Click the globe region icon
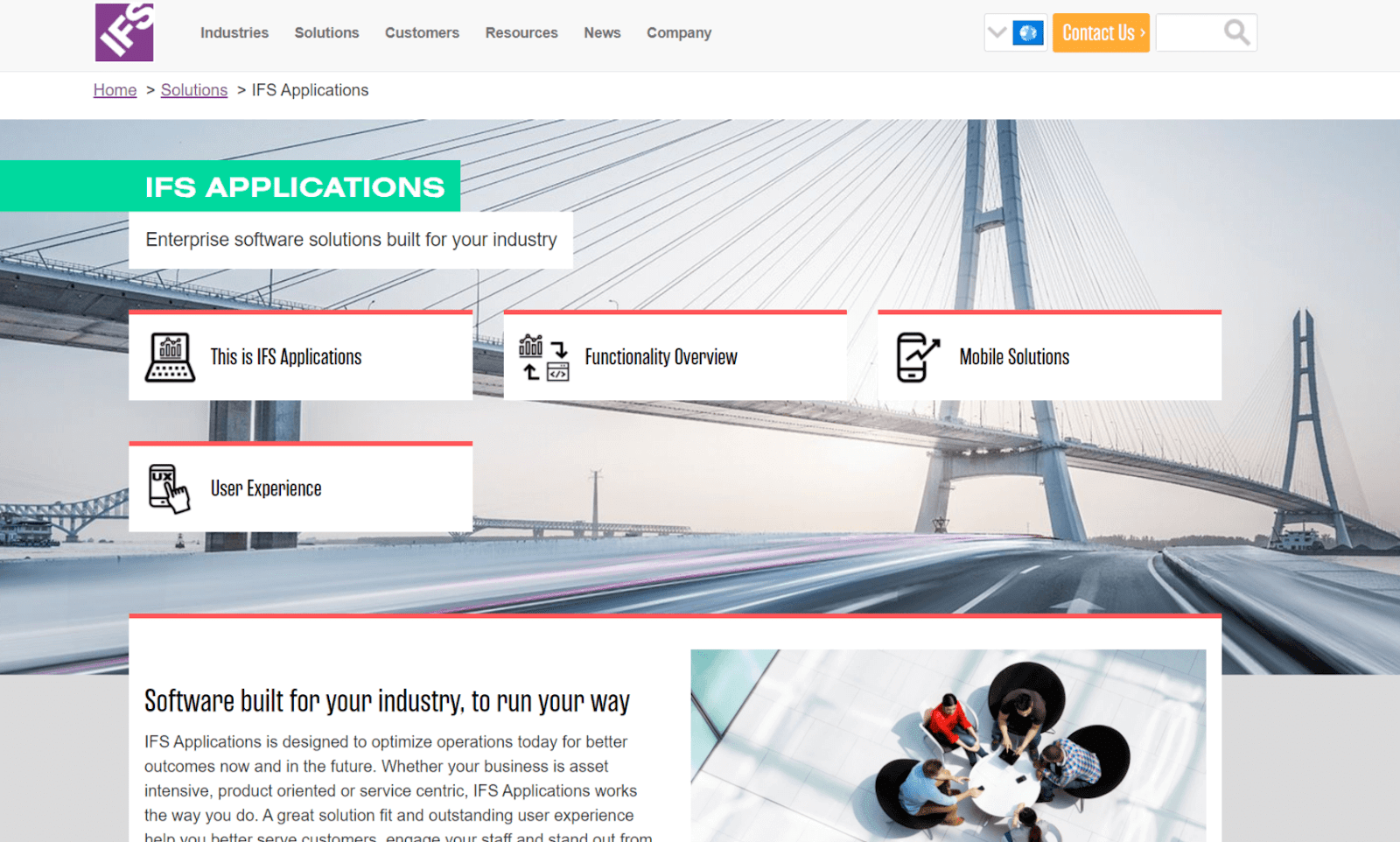Image resolution: width=1400 pixels, height=842 pixels. click(x=1028, y=33)
